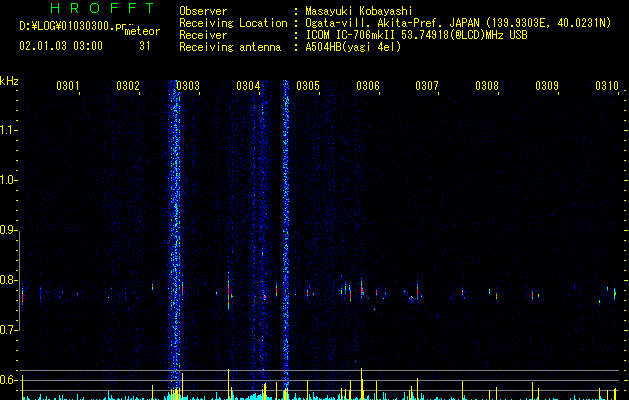The width and height of the screenshot is (629, 400).
Task: Click the observer name Masayuki Kobayashi
Action: (359, 11)
